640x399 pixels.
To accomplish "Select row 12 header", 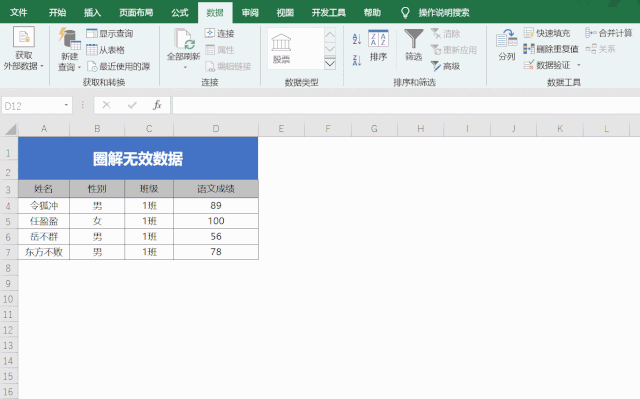I will pyautogui.click(x=8, y=330).
